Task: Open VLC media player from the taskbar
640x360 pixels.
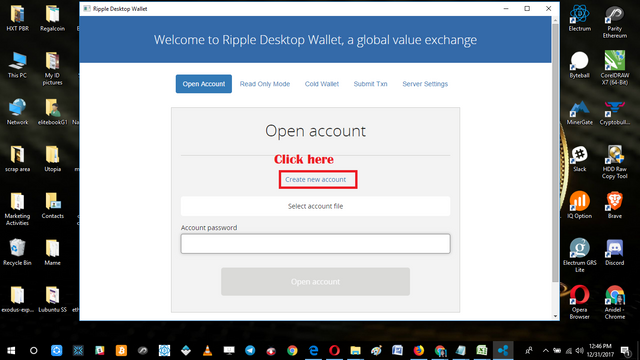Action: (x=207, y=350)
